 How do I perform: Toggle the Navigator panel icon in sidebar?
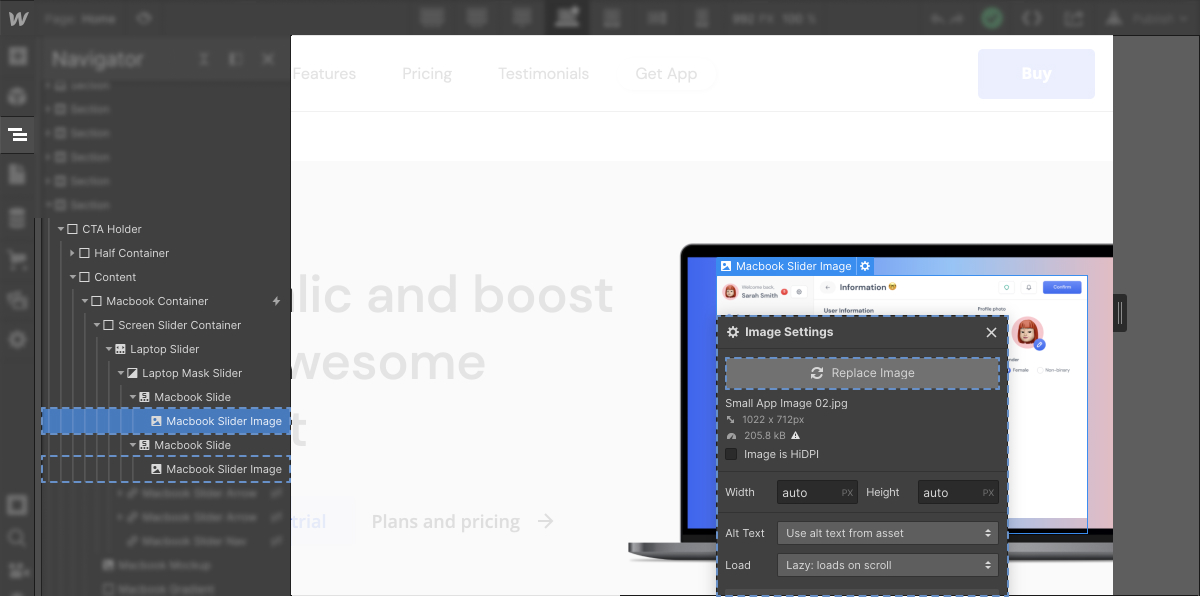(x=17, y=134)
